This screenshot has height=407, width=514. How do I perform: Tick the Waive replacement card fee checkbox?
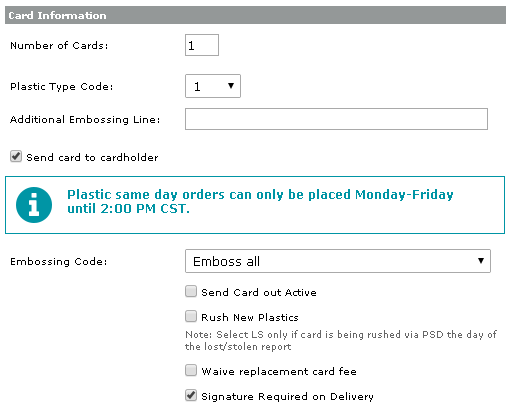click(191, 370)
